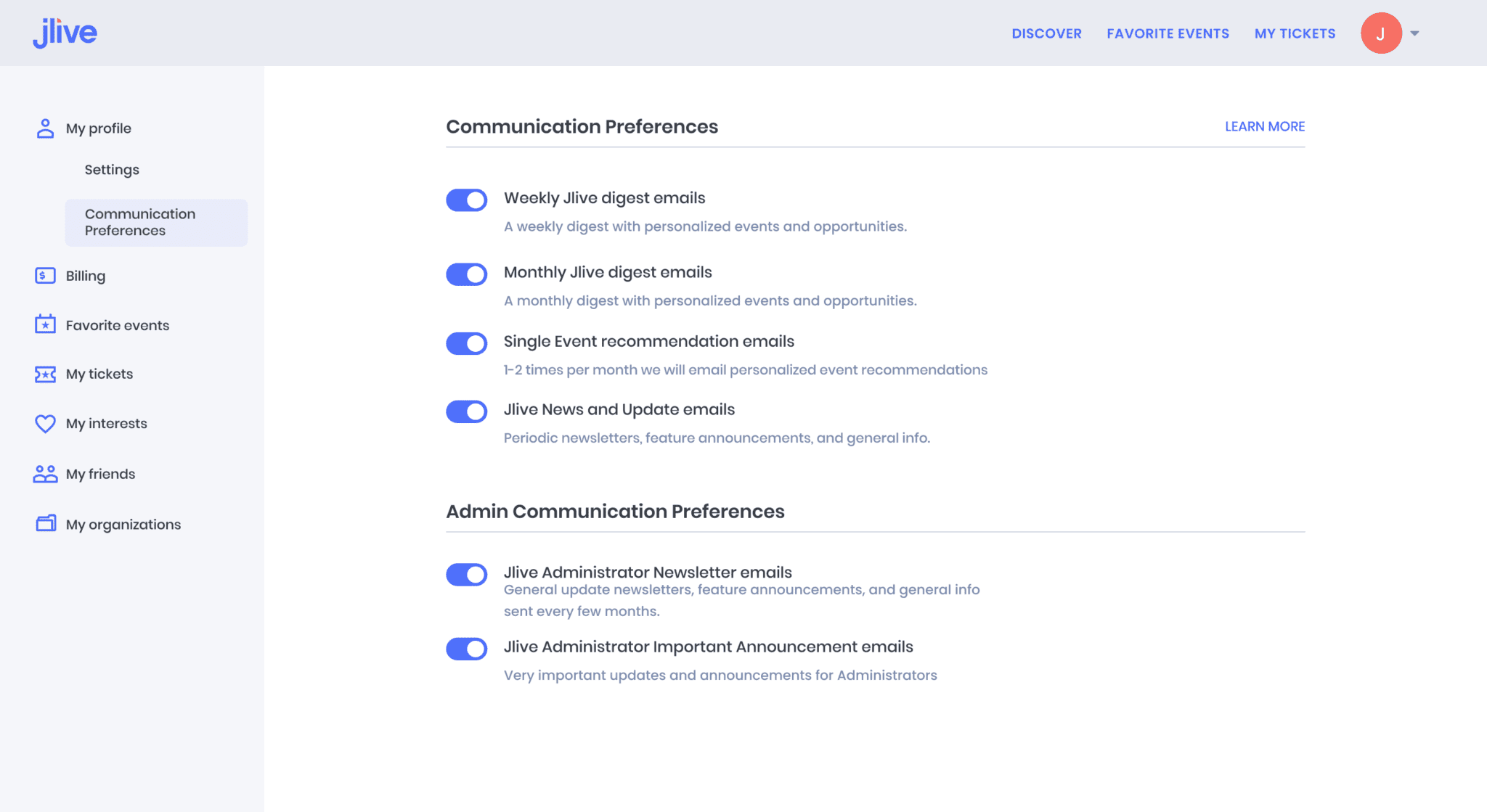Click 'A weekly digest with personalized events' description

705,226
